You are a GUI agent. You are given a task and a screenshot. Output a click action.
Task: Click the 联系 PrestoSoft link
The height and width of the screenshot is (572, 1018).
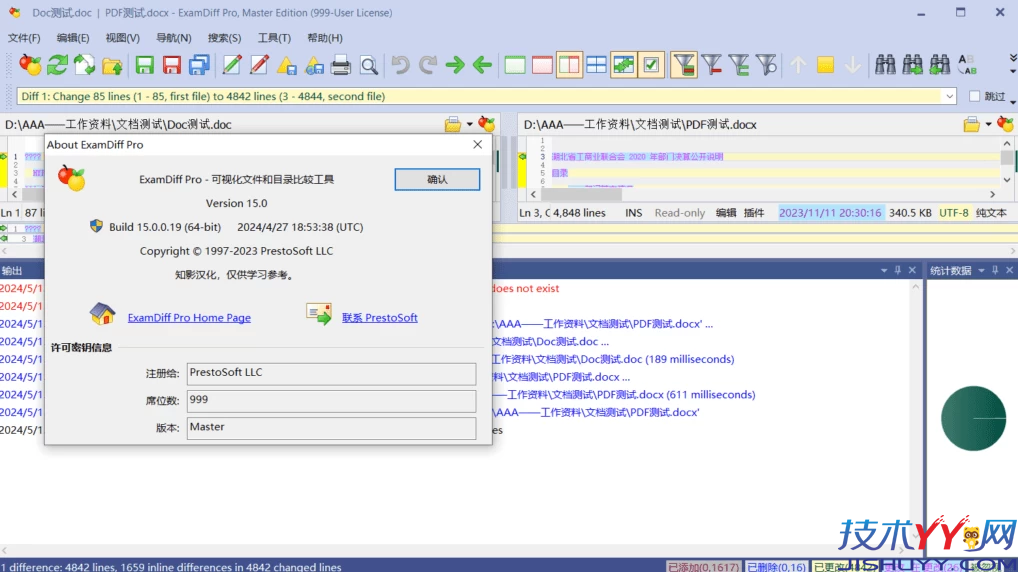(x=379, y=317)
